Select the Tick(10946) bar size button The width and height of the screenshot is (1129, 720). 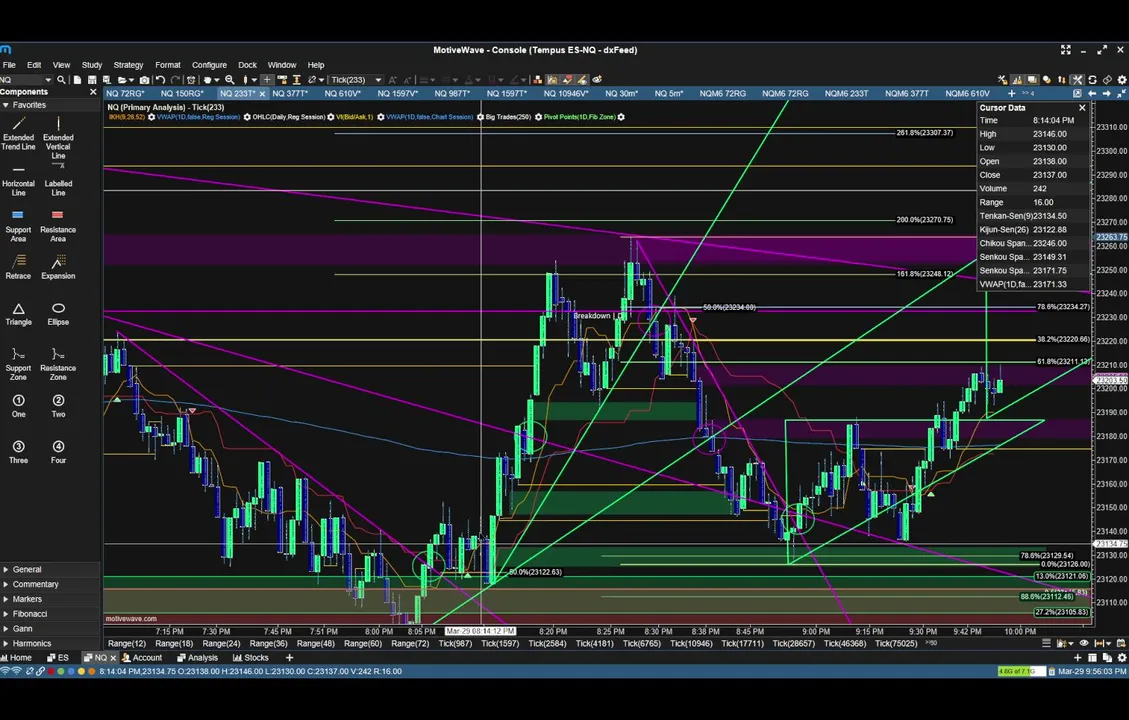tap(691, 644)
